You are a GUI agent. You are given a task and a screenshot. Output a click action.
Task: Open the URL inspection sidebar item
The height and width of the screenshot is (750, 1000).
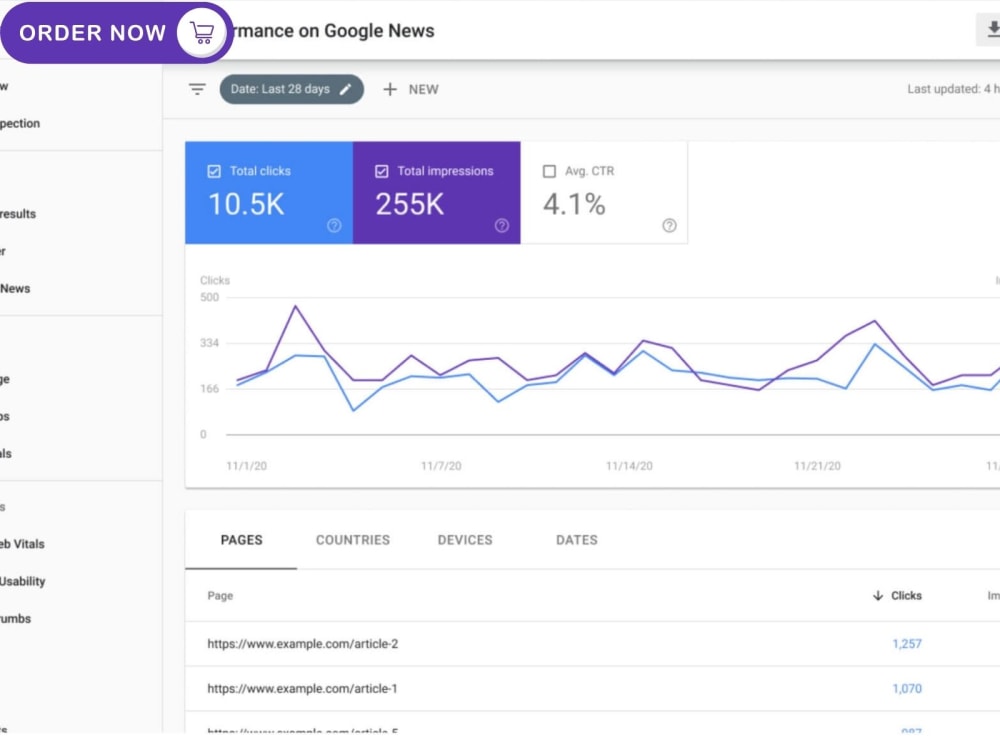click(20, 124)
